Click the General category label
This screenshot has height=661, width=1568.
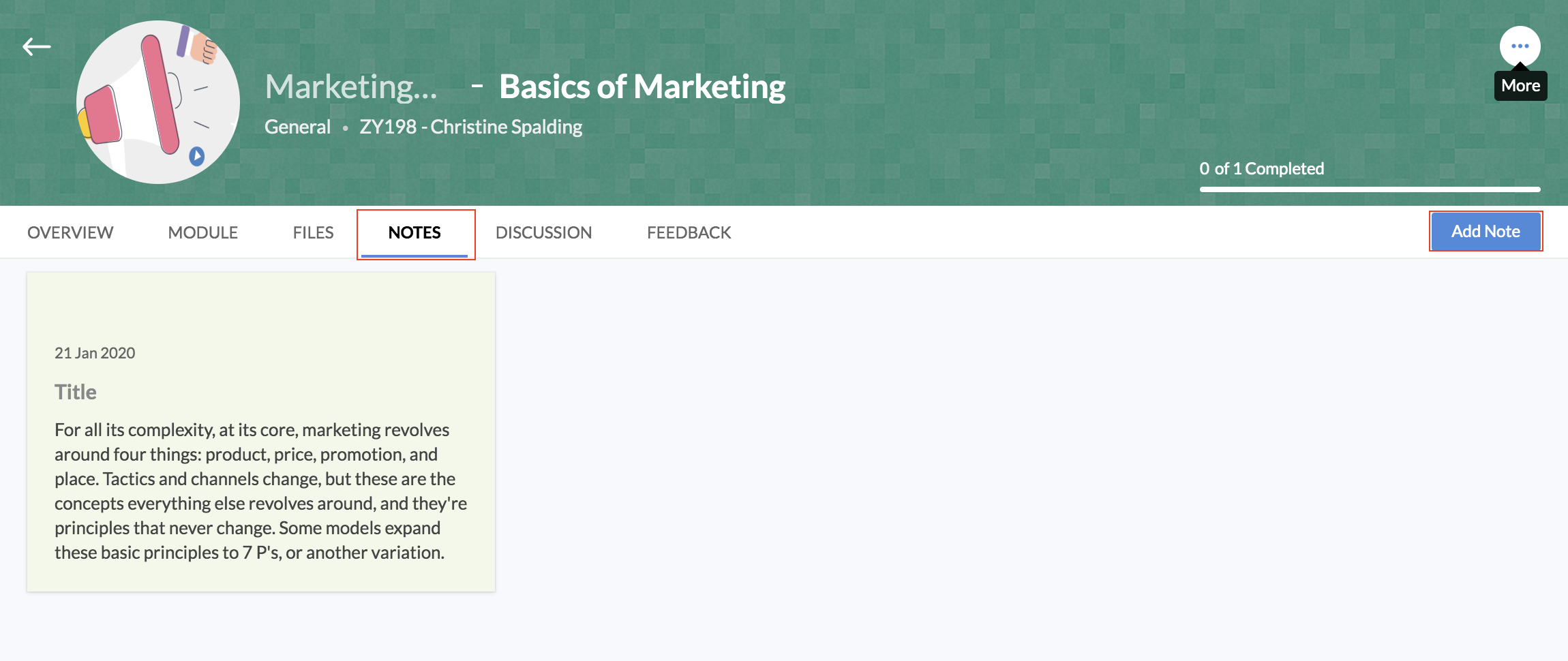[x=297, y=127]
